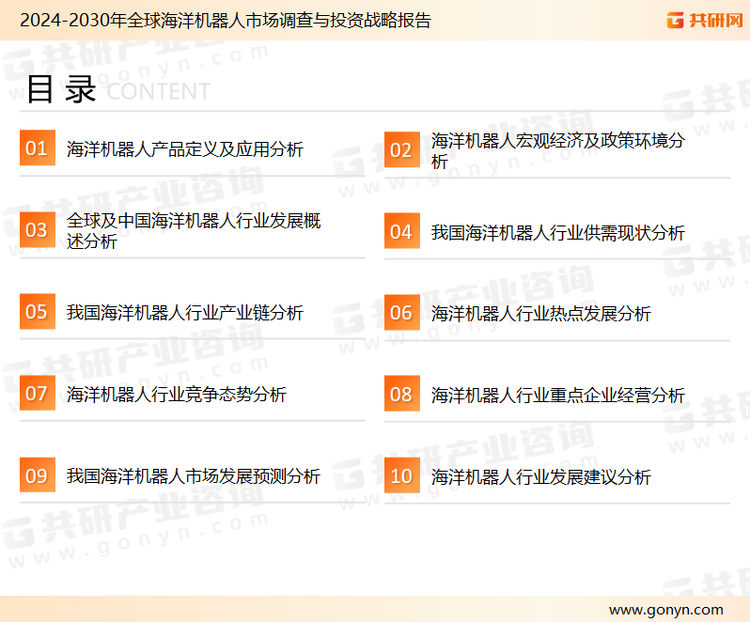The image size is (750, 622).
Task: Click the report title 2024-2030年全球海洋机器人市场调查与投资战略报告
Action: 225,20
